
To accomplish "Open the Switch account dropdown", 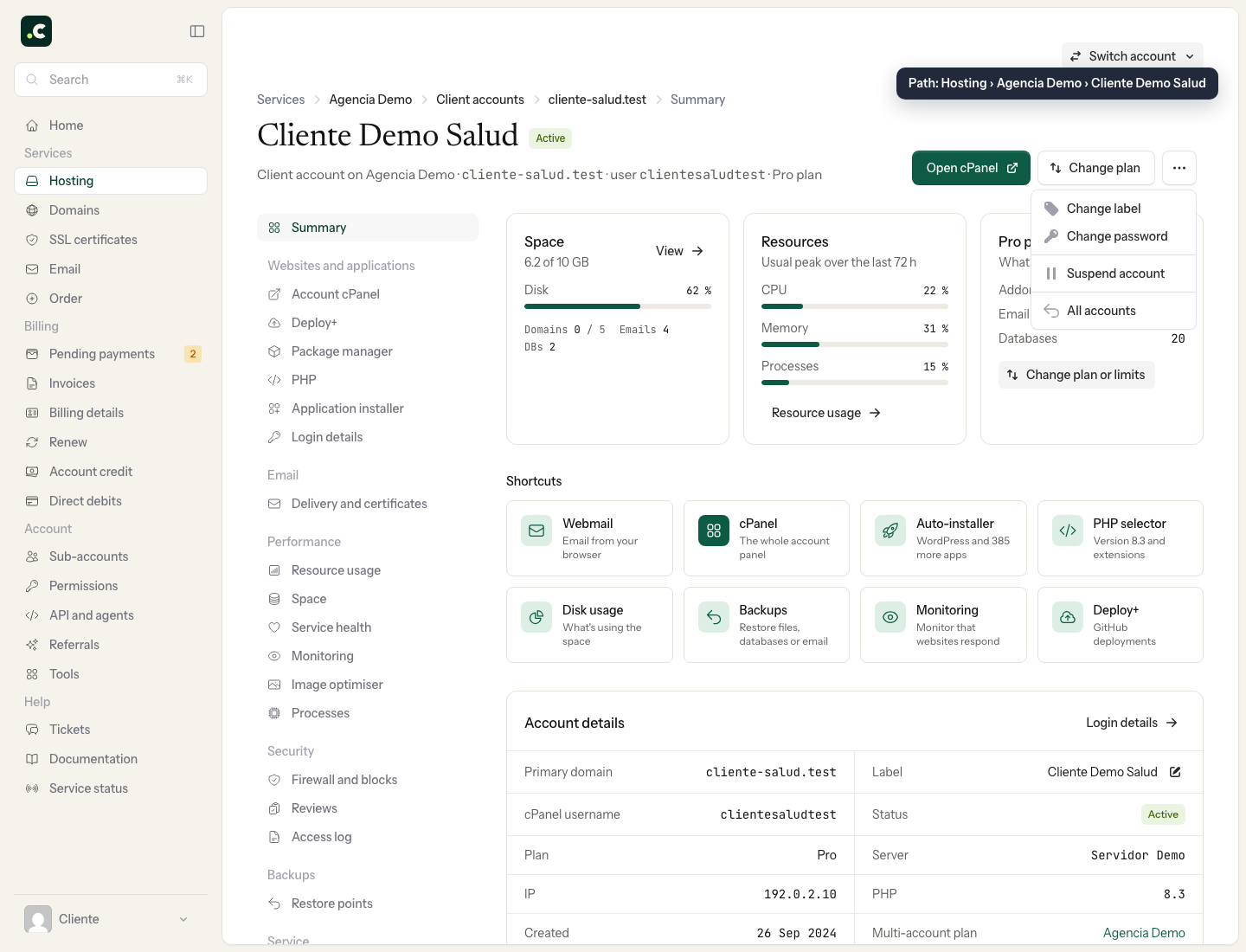I will [x=1132, y=56].
